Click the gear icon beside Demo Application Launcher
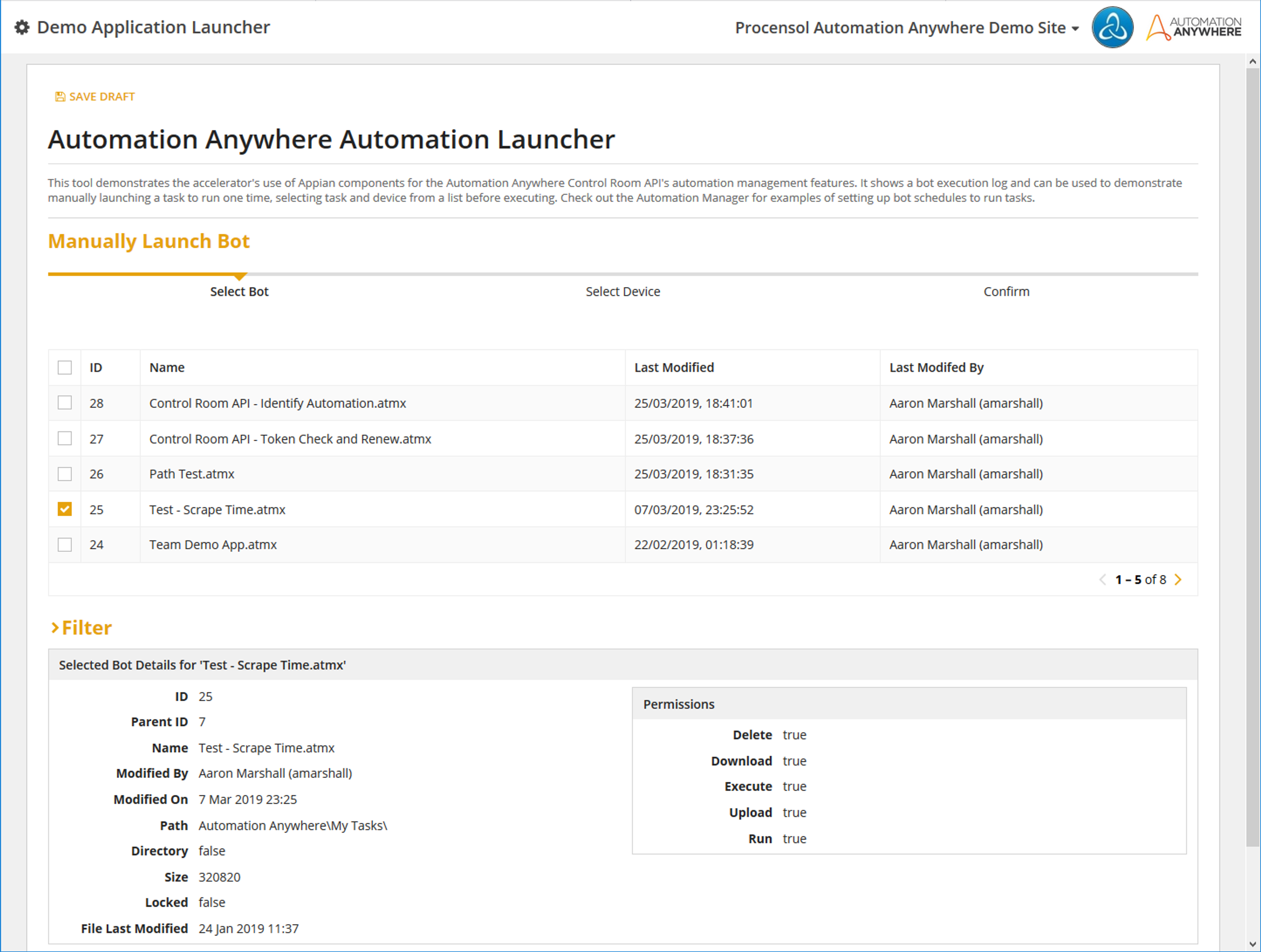The height and width of the screenshot is (952, 1261). (22, 27)
